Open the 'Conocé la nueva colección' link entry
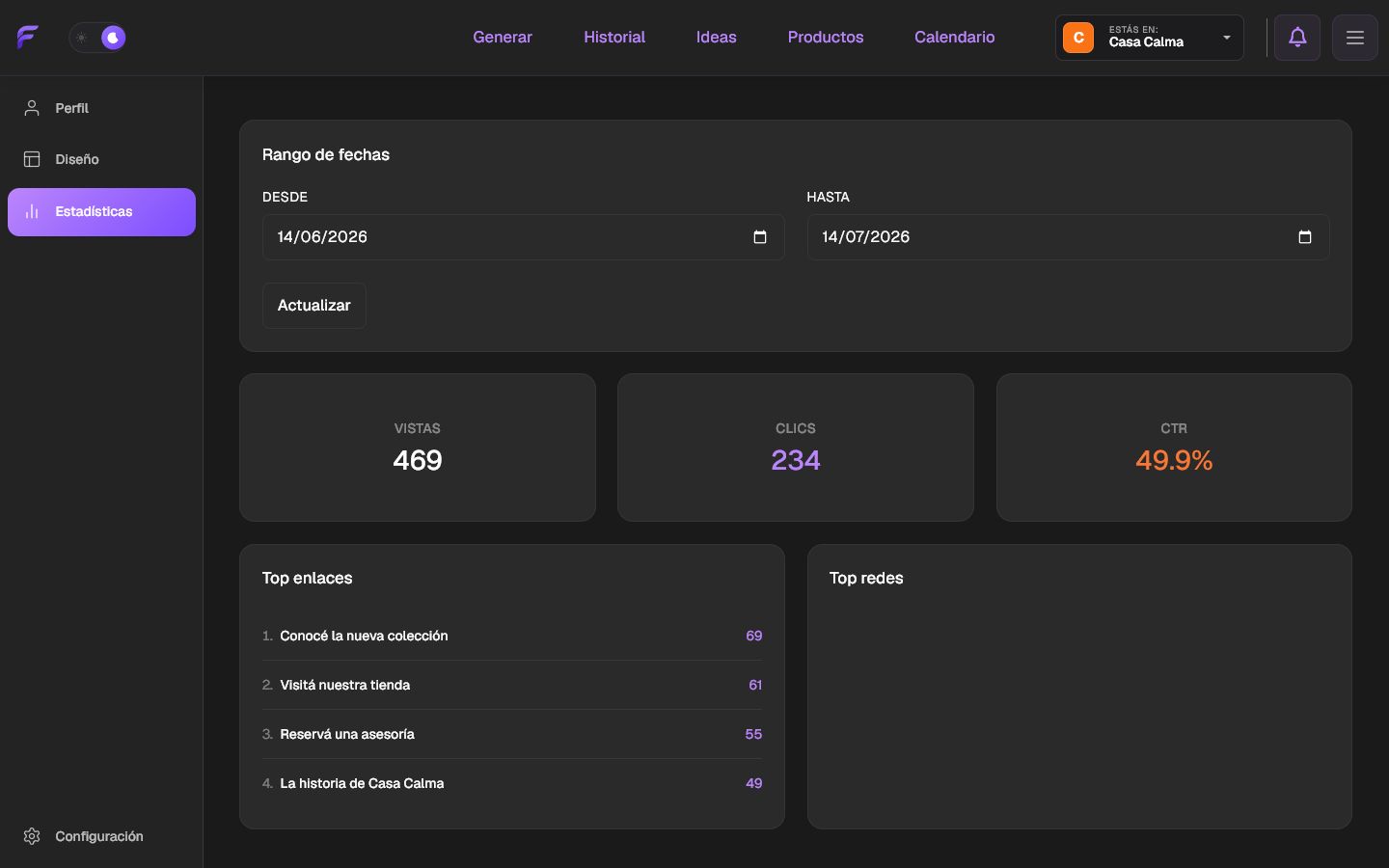Image resolution: width=1389 pixels, height=868 pixels. (512, 637)
